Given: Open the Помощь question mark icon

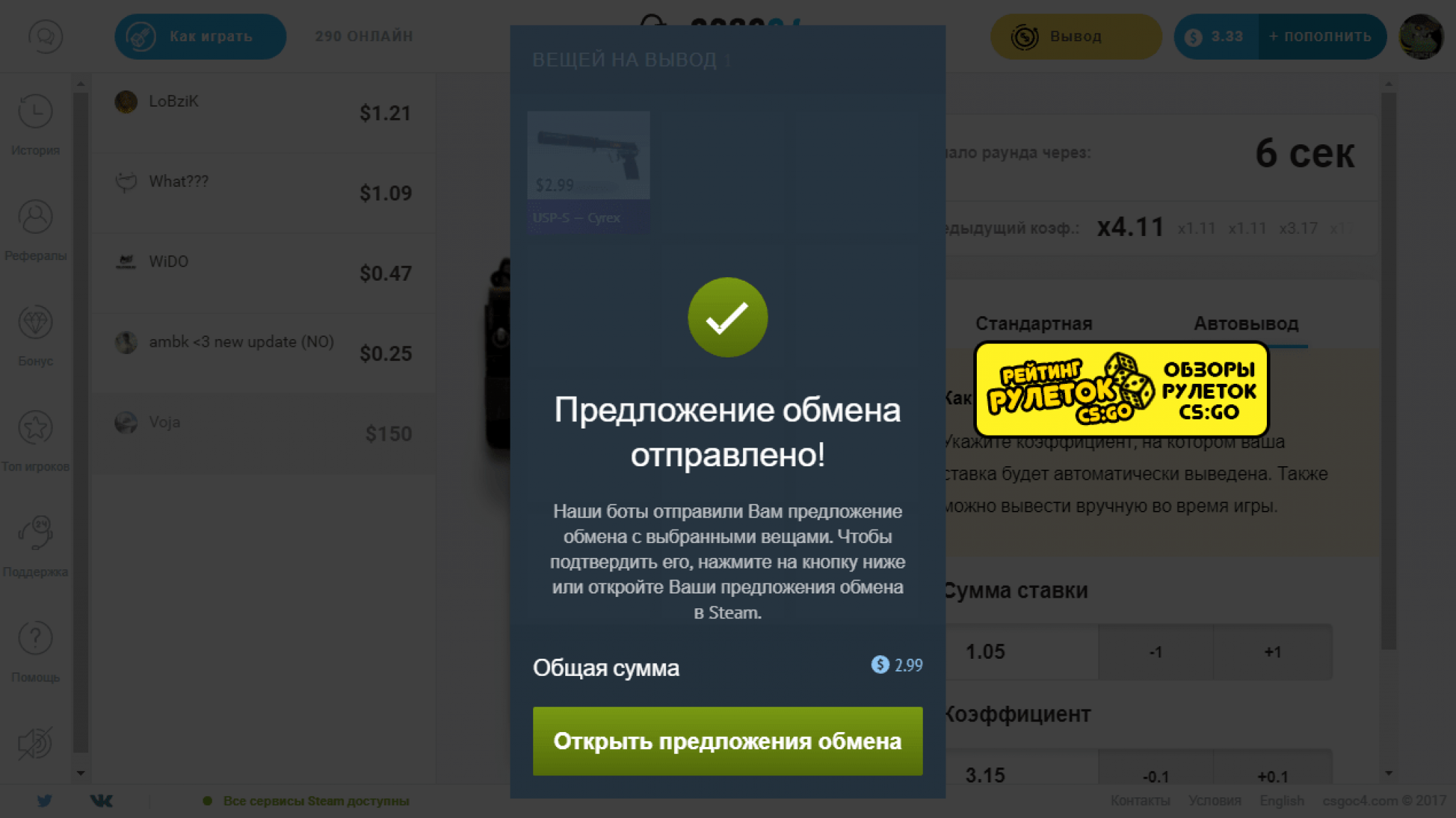Looking at the screenshot, I should (35, 638).
